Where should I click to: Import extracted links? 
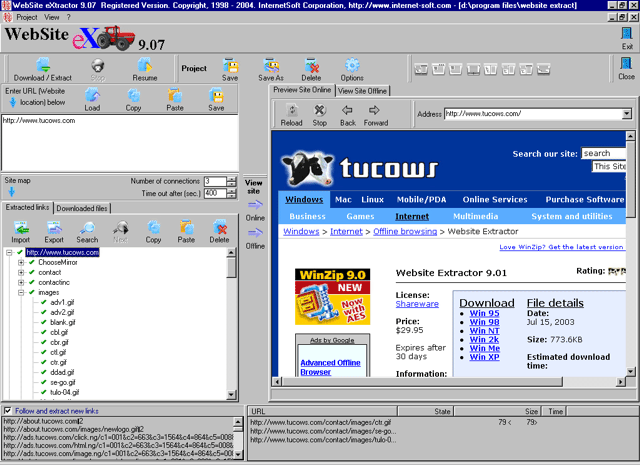20,232
